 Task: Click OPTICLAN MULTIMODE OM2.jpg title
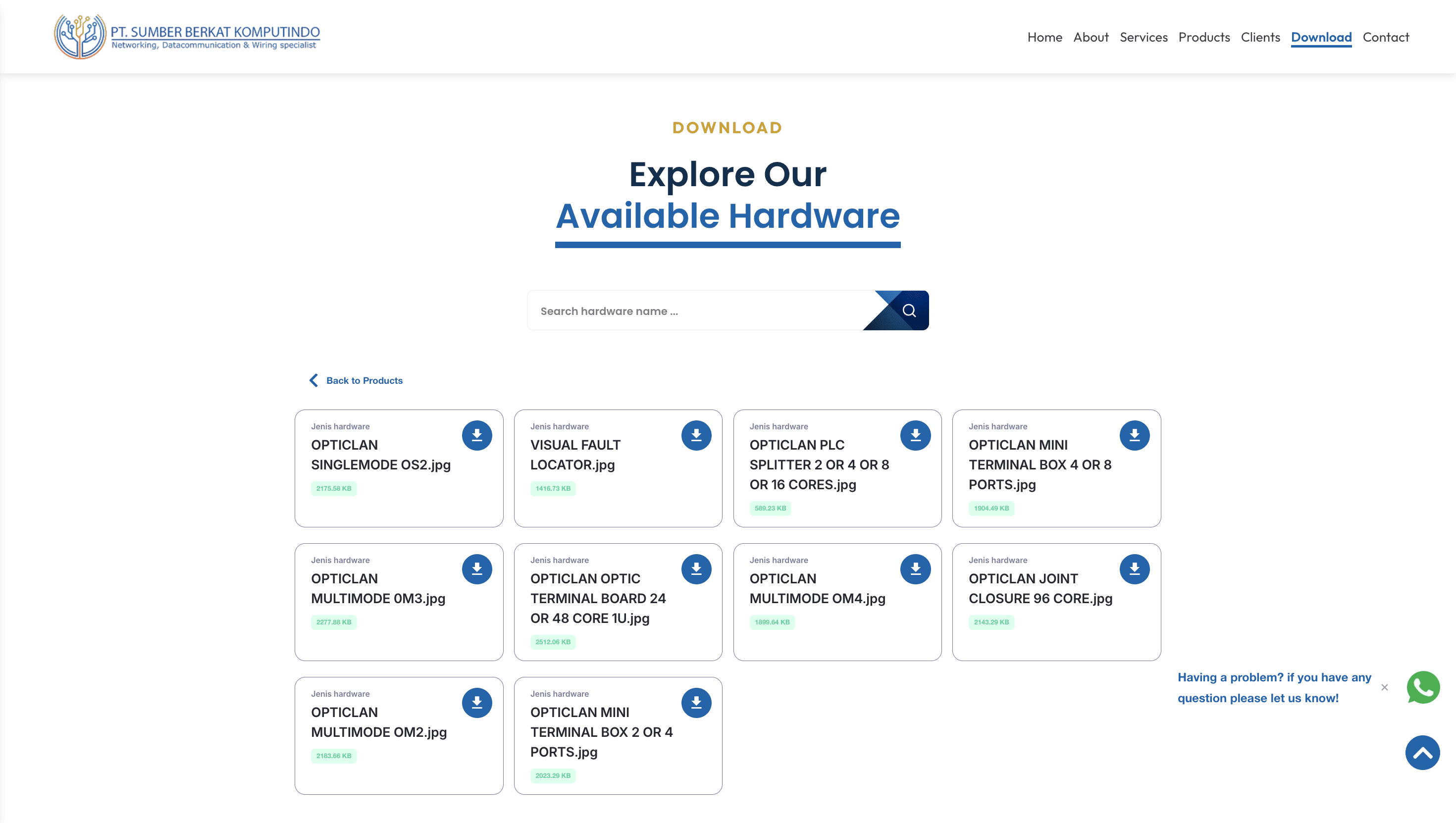pyautogui.click(x=379, y=722)
